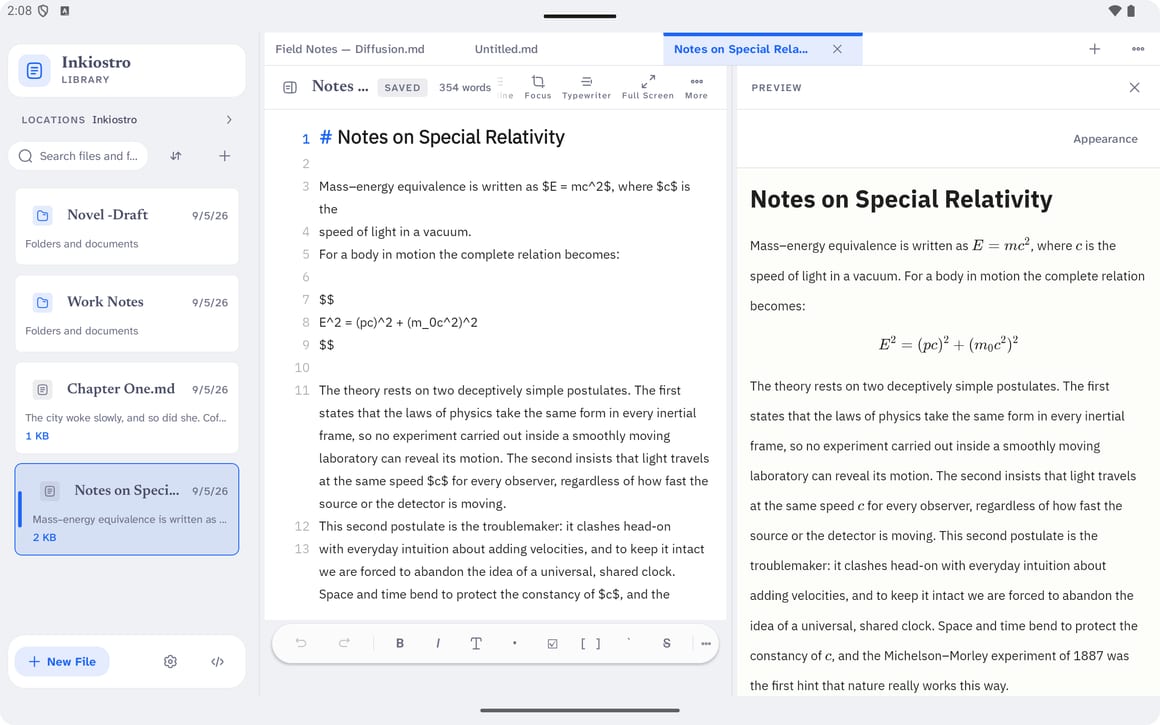Click the Redo arrow in formatting bar

344,643
